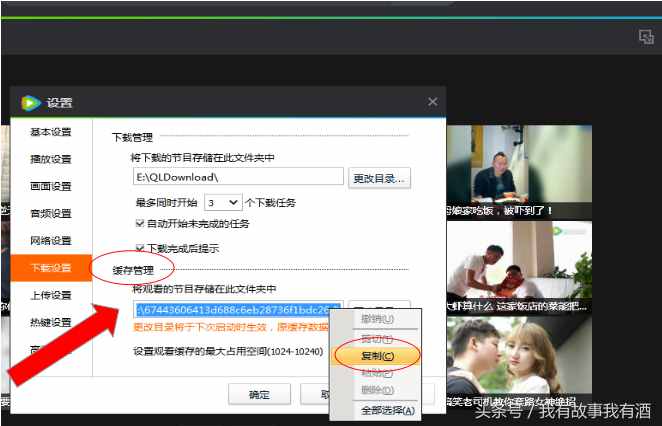Image resolution: width=662 pixels, height=426 pixels.
Task: Choose 删除(D) in the context menu
Action: pyautogui.click(x=377, y=390)
